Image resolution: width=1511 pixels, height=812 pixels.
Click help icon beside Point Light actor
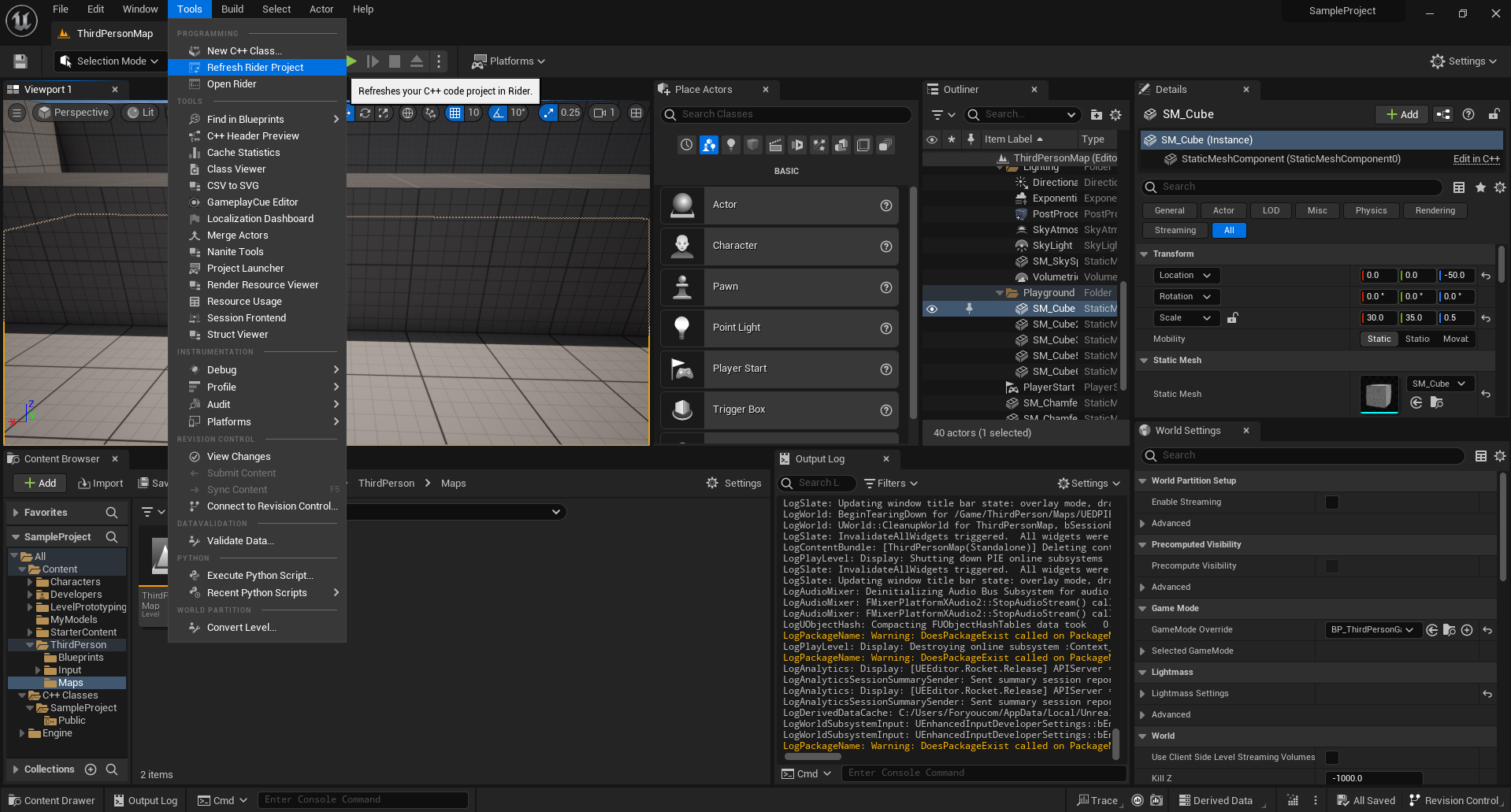point(886,328)
